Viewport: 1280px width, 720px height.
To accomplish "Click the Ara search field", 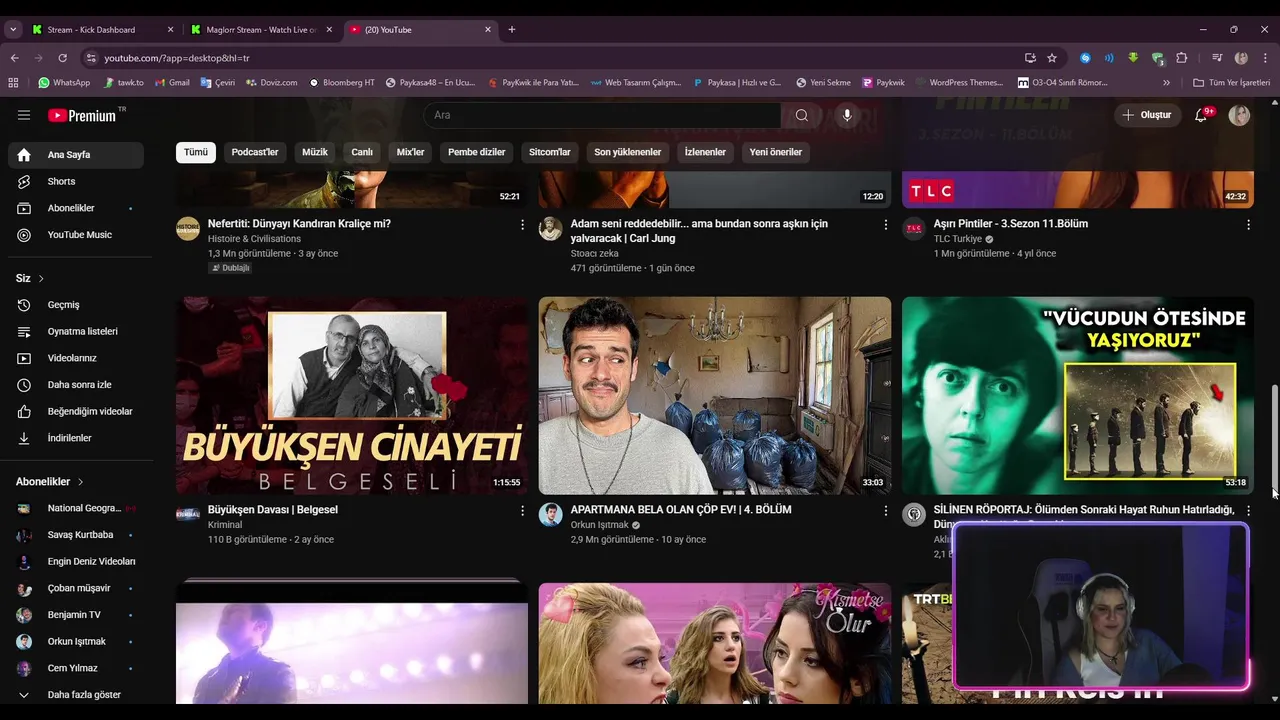I will pos(602,115).
